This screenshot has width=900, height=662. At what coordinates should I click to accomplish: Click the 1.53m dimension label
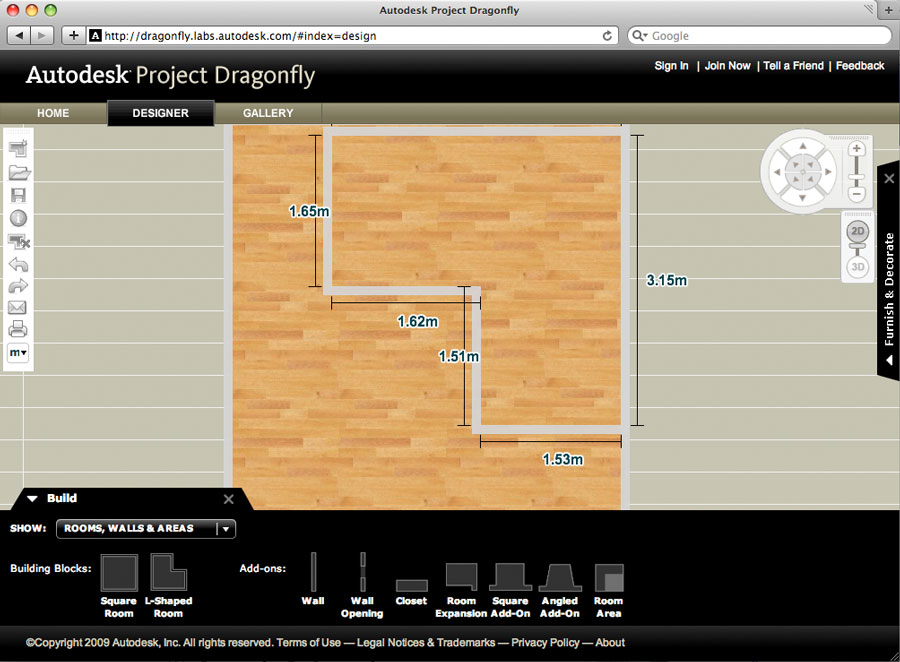(563, 459)
